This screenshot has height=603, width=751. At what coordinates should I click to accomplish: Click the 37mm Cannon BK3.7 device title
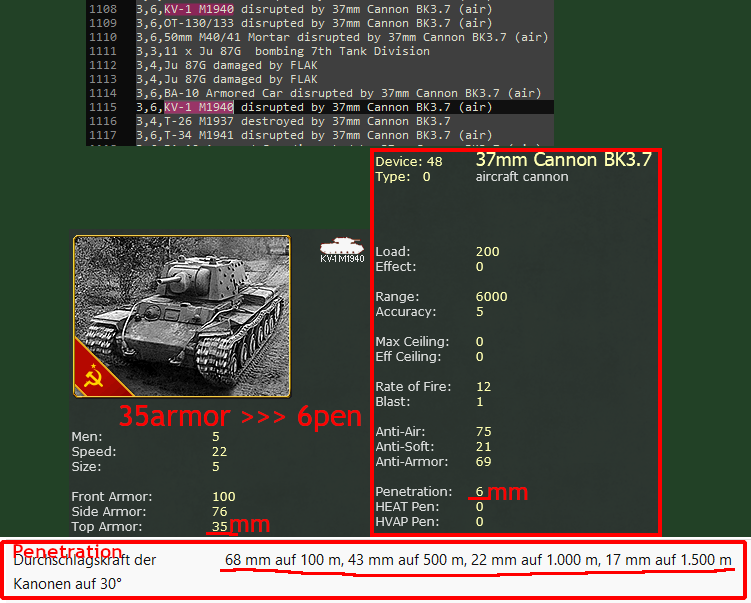[563, 159]
